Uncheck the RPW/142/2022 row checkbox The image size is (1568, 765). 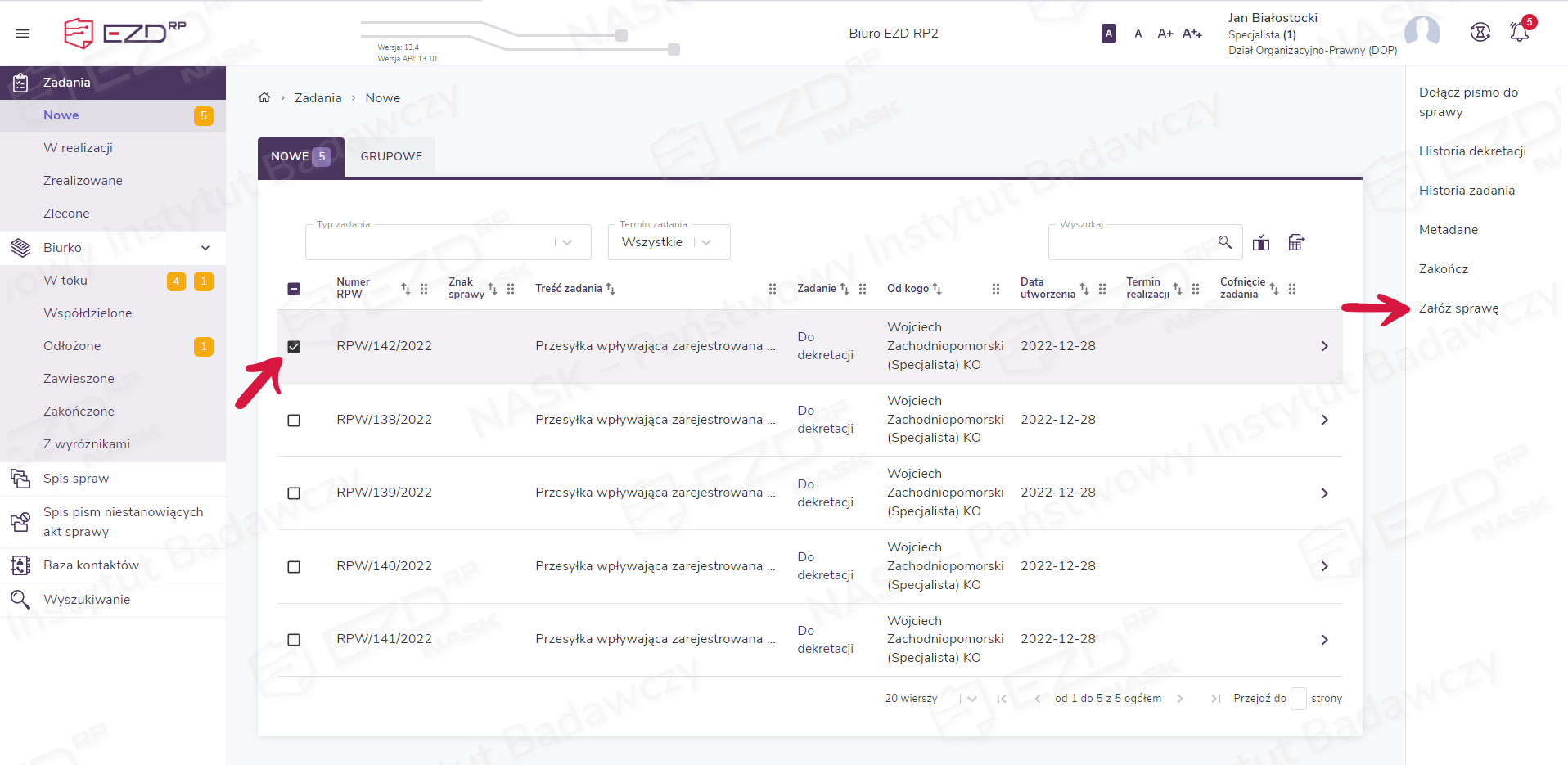(x=294, y=347)
